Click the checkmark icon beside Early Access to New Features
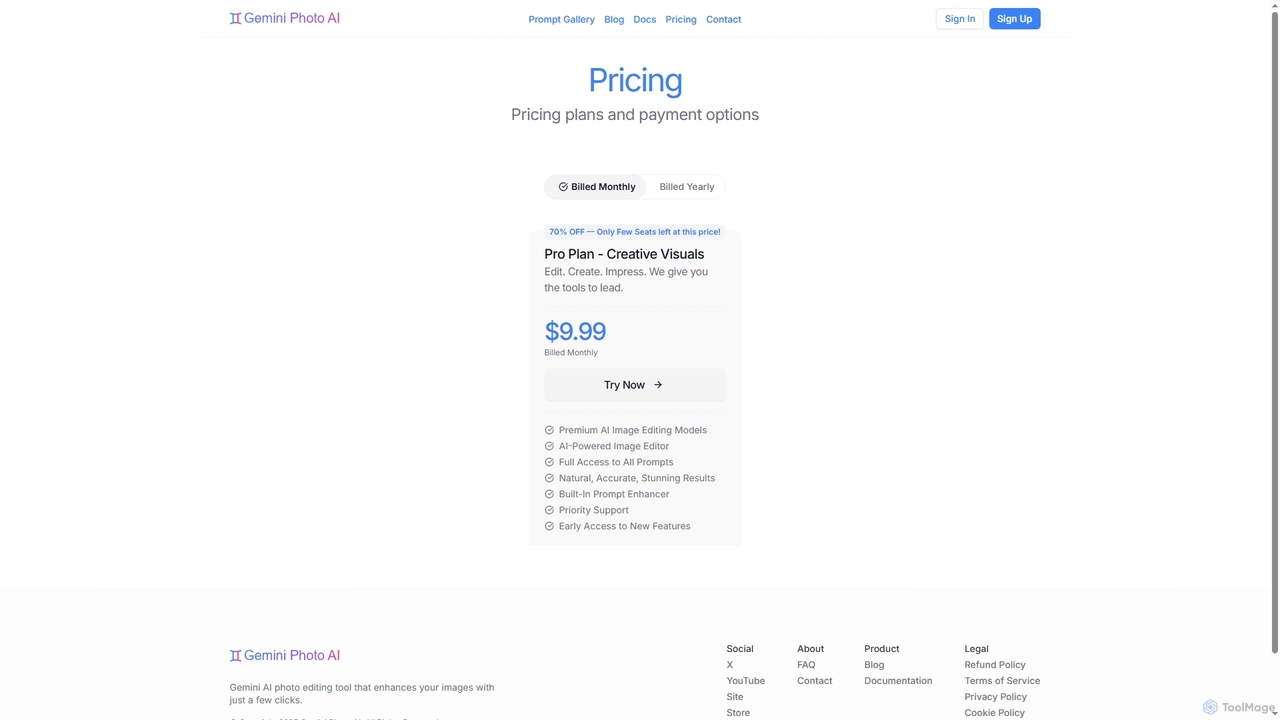 click(549, 526)
